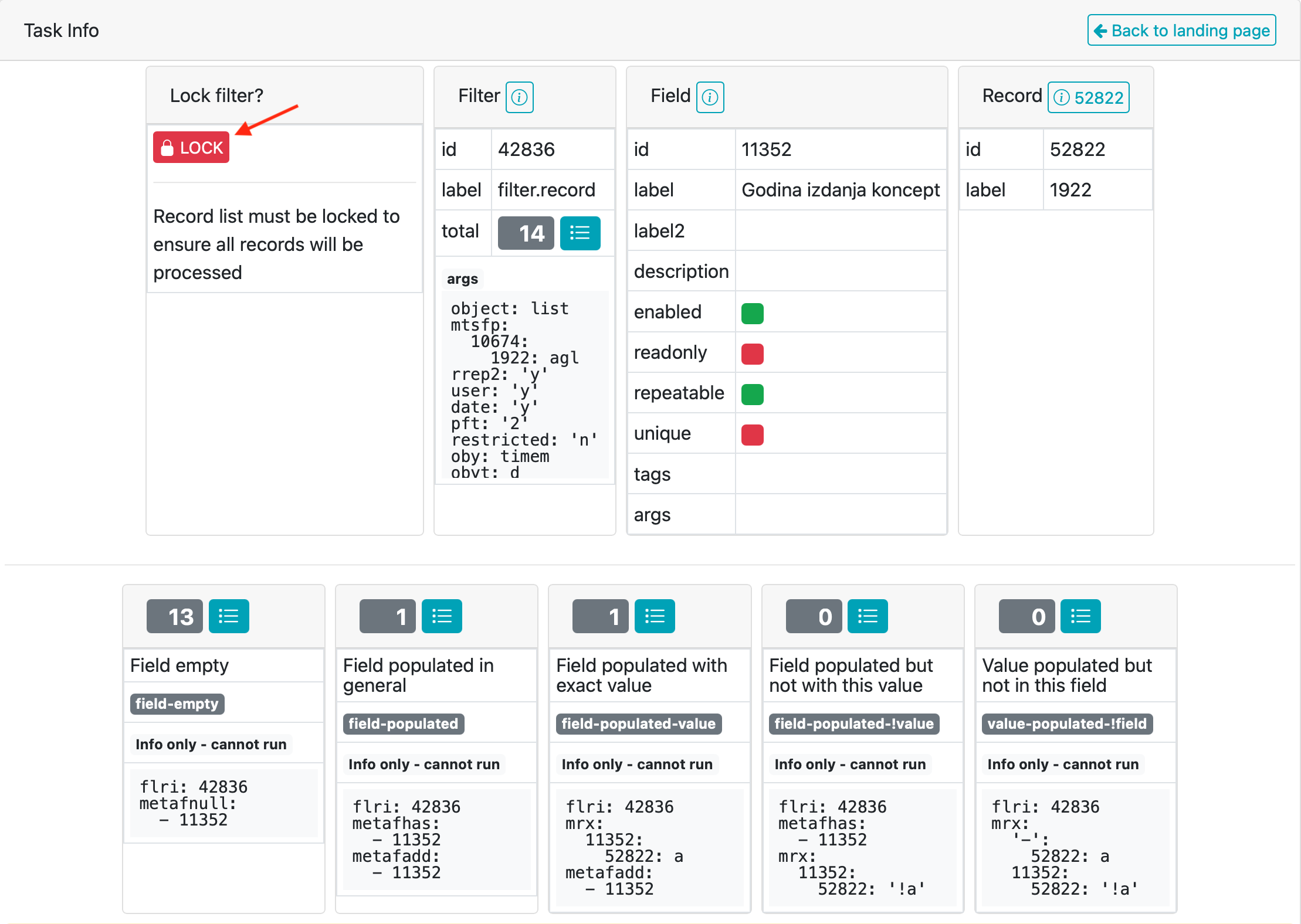Screen dimensions: 1301x924
Task: Click the args label above code block
Action: [462, 279]
